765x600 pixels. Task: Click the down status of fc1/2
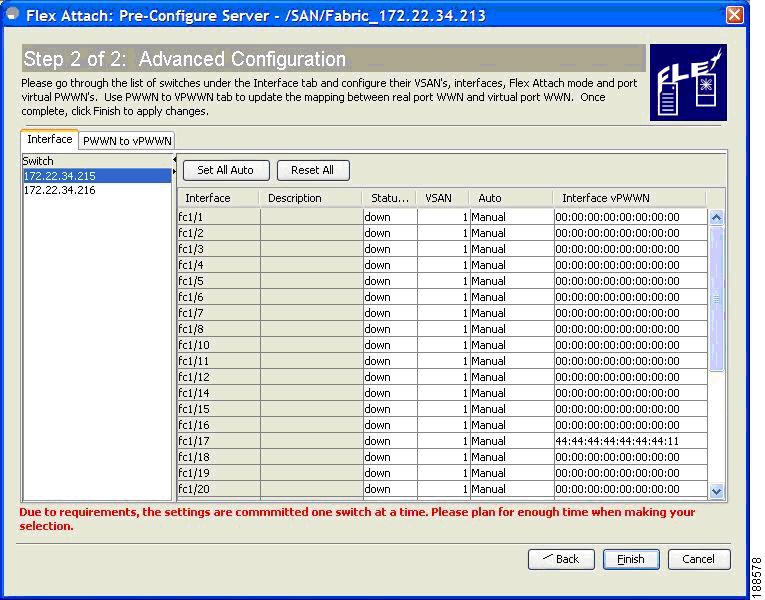coord(390,233)
